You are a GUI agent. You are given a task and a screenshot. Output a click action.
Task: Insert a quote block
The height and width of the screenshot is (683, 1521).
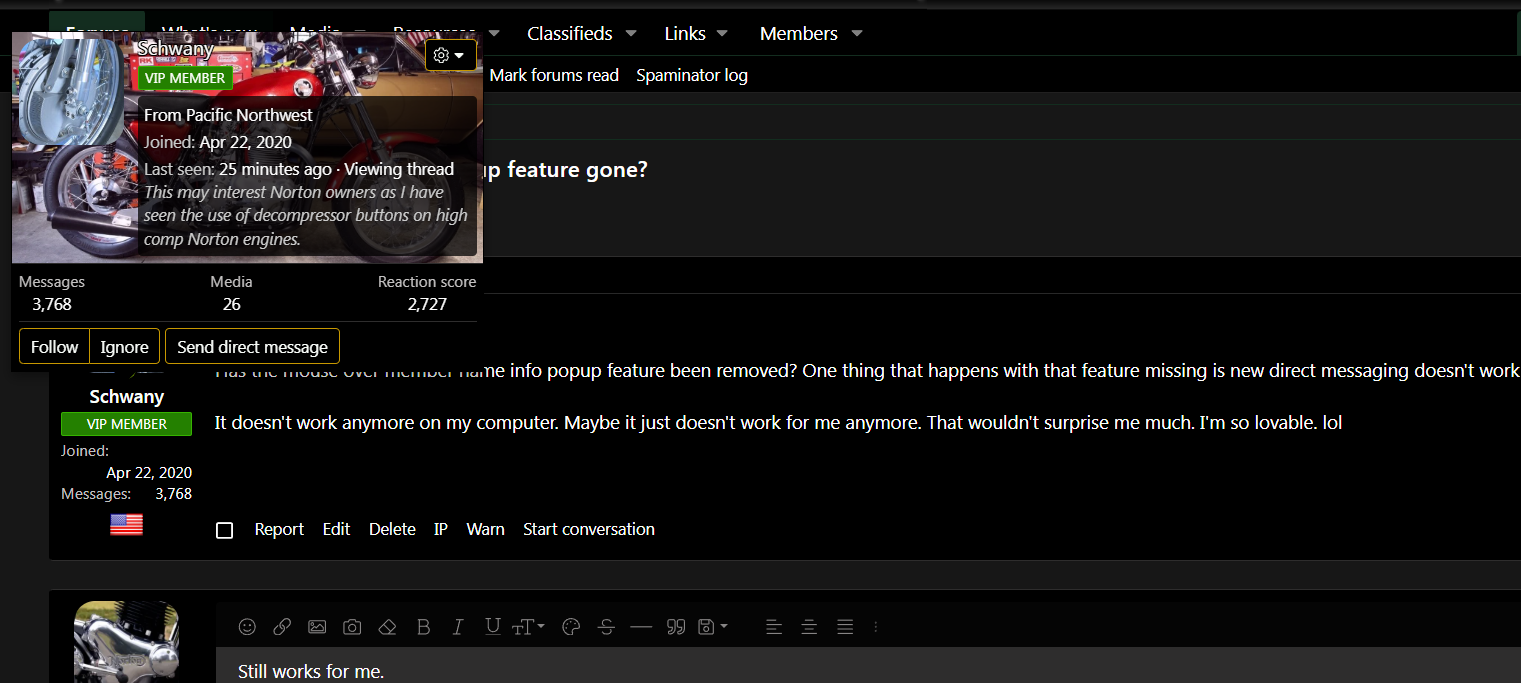click(x=676, y=627)
